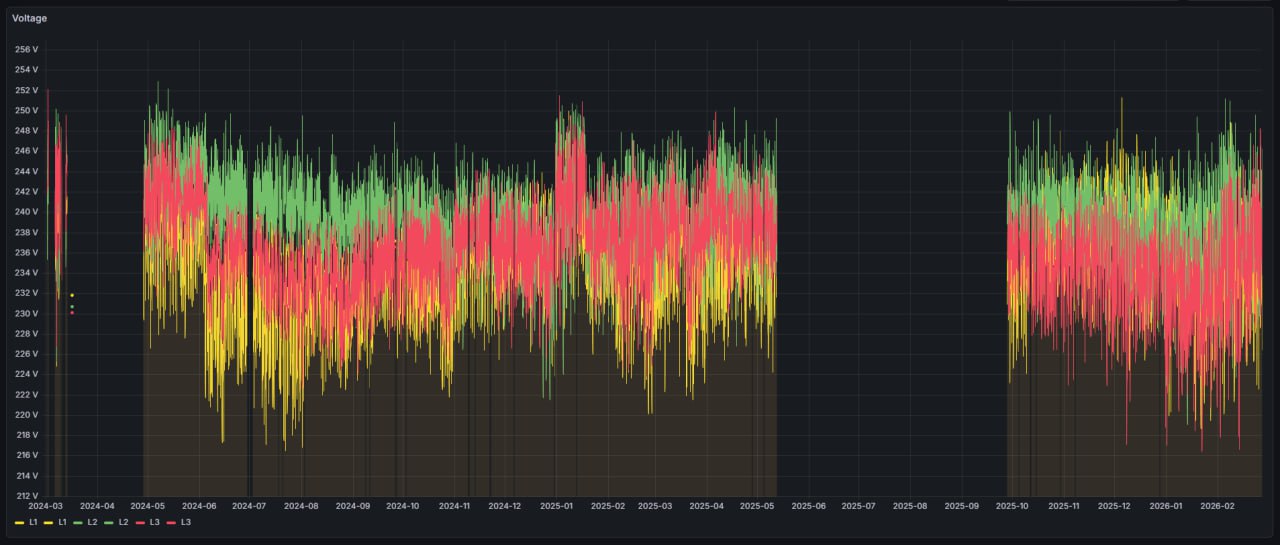Open the first red L3 color swatch
This screenshot has width=1280, height=545.
140,522
